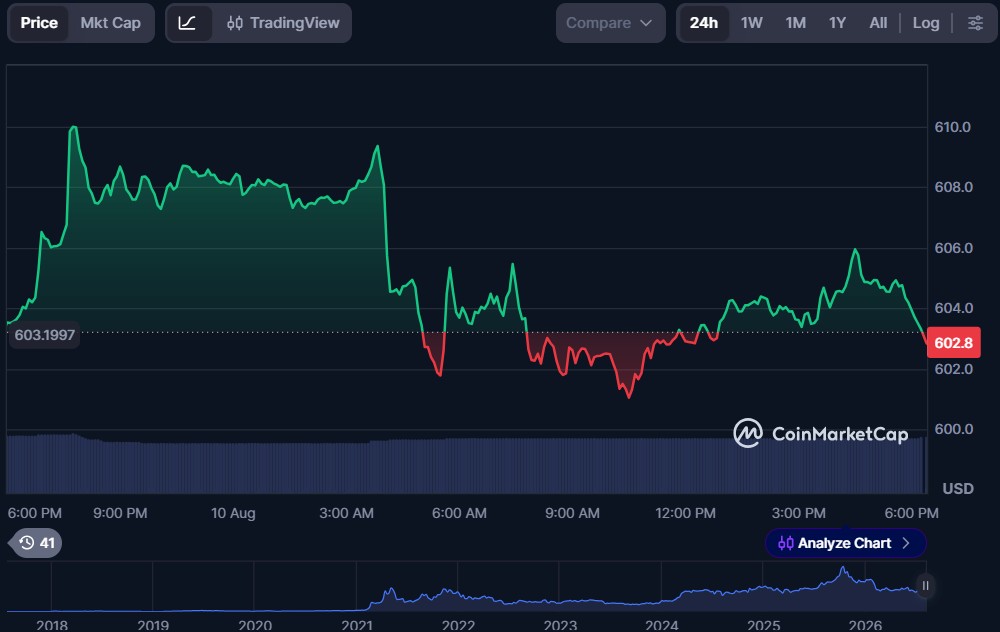This screenshot has height=632, width=1000.
Task: Select the line chart view icon
Action: click(188, 23)
